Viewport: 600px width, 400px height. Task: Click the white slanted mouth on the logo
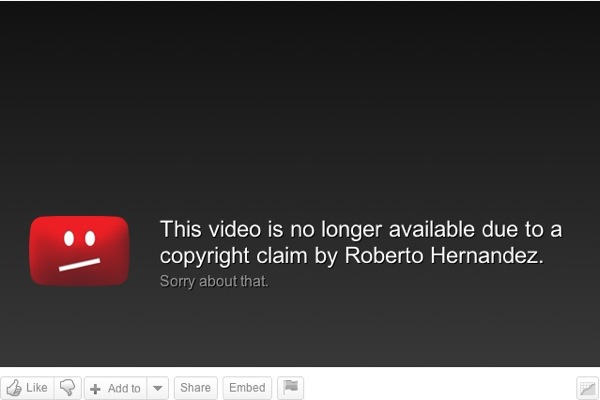pyautogui.click(x=80, y=264)
